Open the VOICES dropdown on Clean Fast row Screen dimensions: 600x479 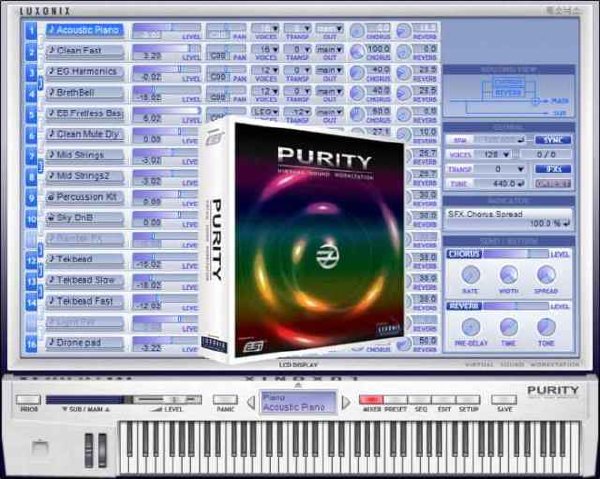265,49
